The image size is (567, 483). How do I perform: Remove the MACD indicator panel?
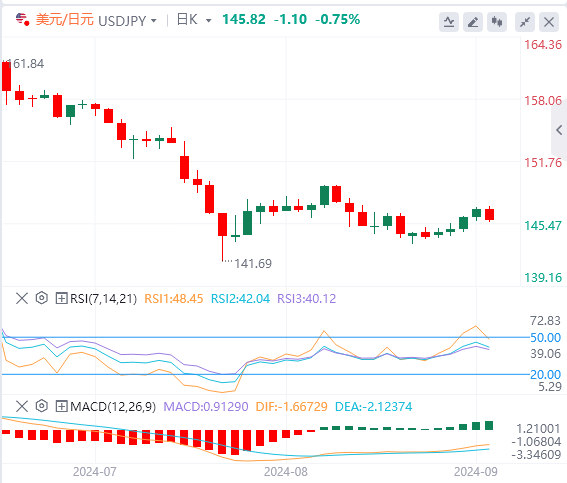tap(22, 406)
